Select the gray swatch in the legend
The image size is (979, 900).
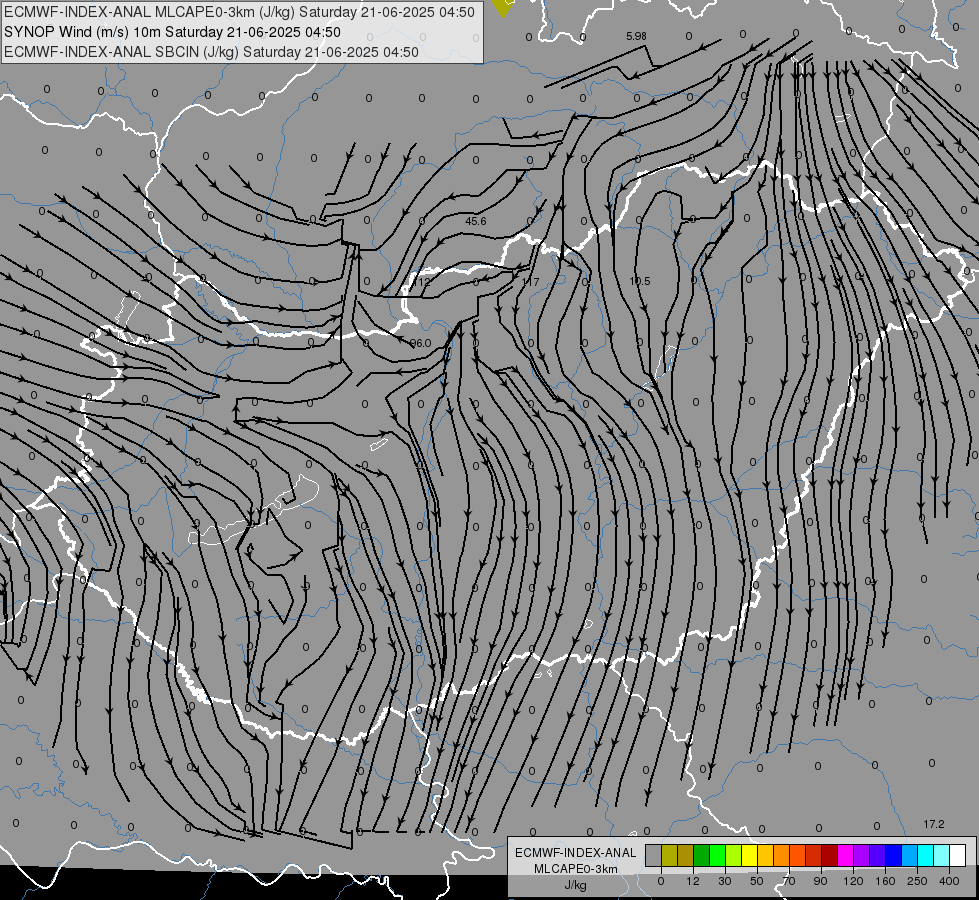[x=653, y=856]
